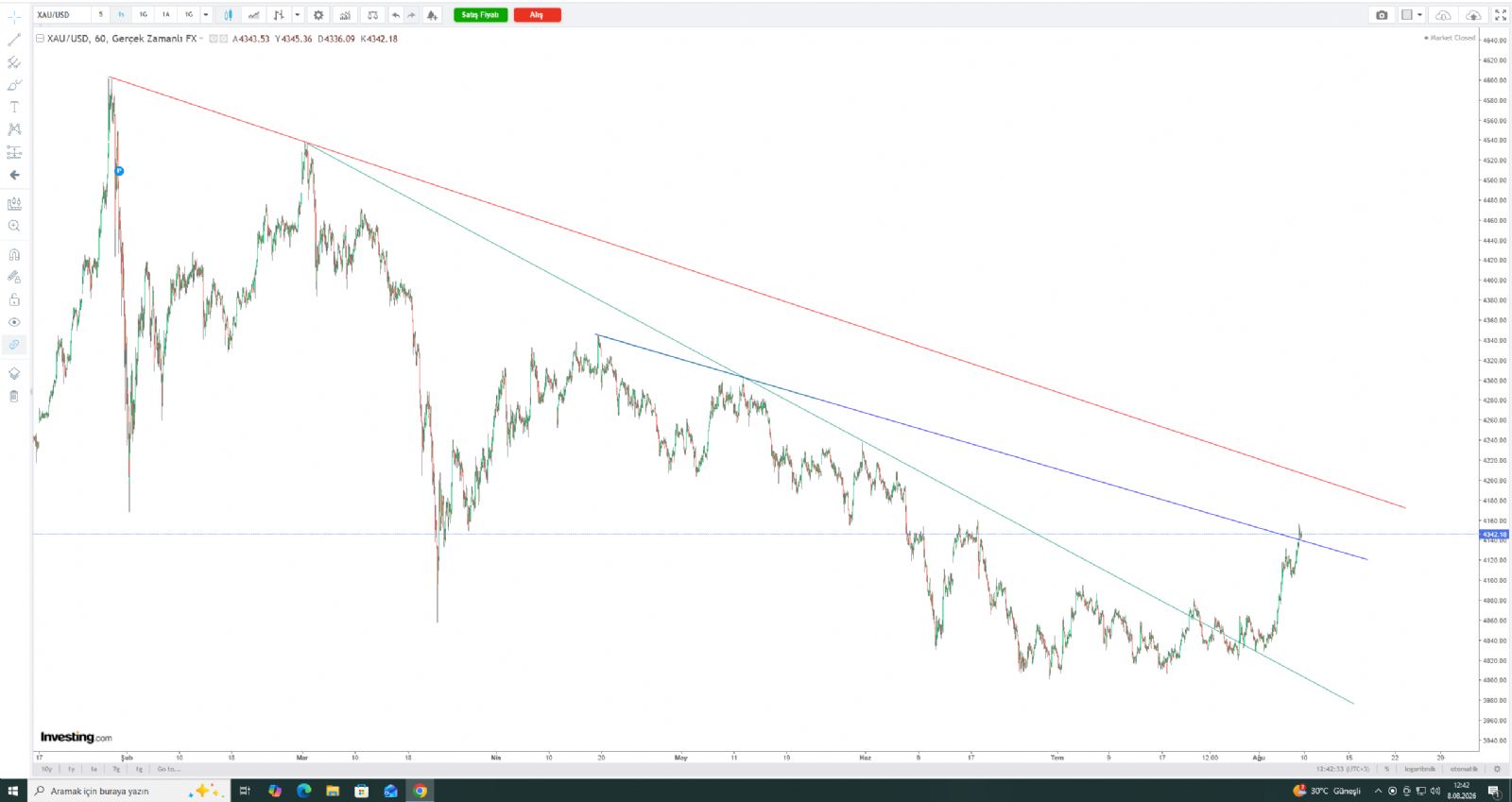The image size is (1512, 802).
Task: Toggle lock all drawing tools
Action: 14,299
